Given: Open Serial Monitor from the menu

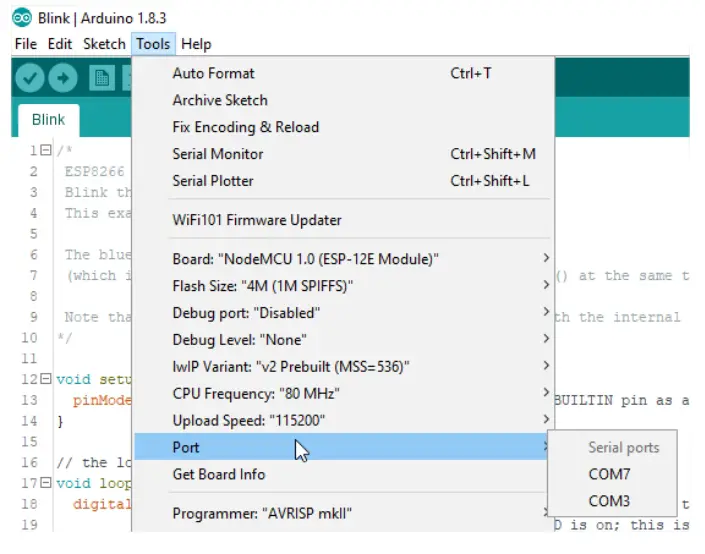Looking at the screenshot, I should pos(344,154).
